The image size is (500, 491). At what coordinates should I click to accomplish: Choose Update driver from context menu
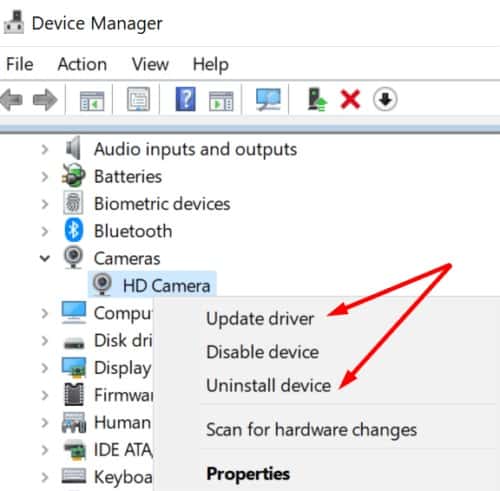(x=260, y=319)
